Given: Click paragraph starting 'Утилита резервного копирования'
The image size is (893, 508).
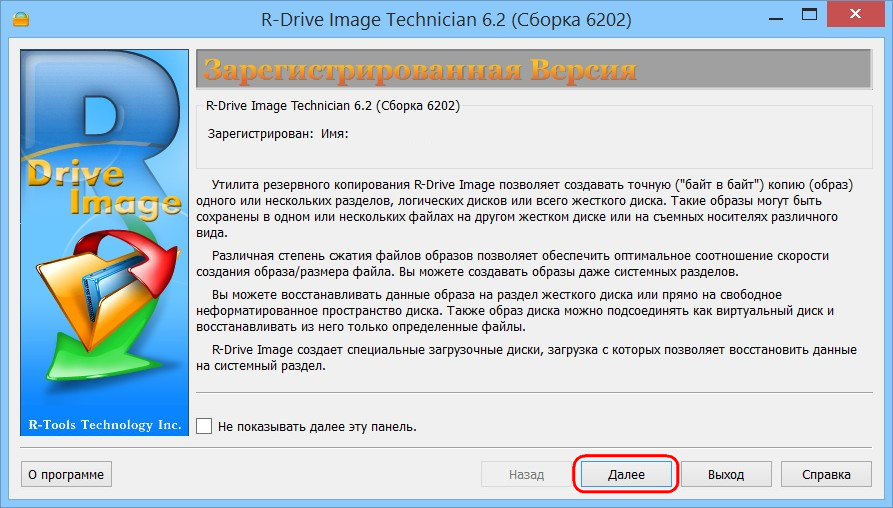Looking at the screenshot, I should point(525,208).
